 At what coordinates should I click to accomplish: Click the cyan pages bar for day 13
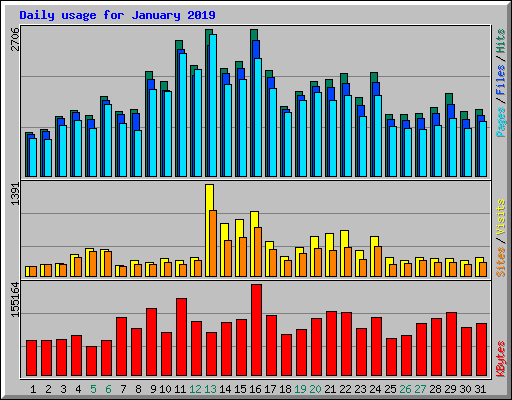tap(213, 105)
